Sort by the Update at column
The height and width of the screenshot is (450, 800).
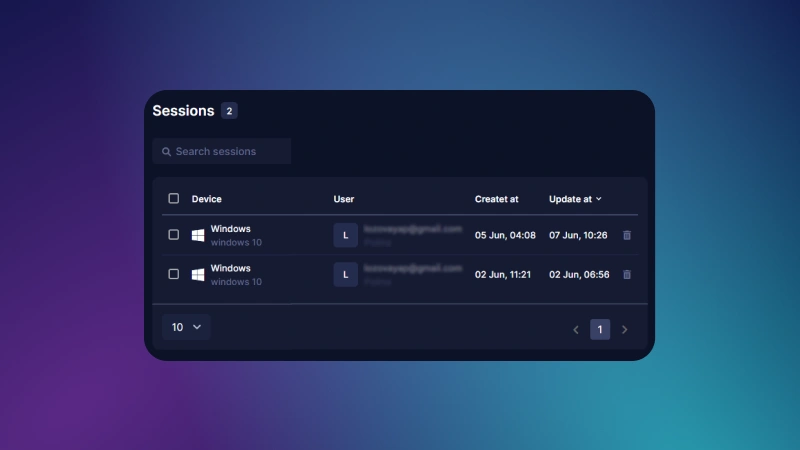[x=575, y=199]
